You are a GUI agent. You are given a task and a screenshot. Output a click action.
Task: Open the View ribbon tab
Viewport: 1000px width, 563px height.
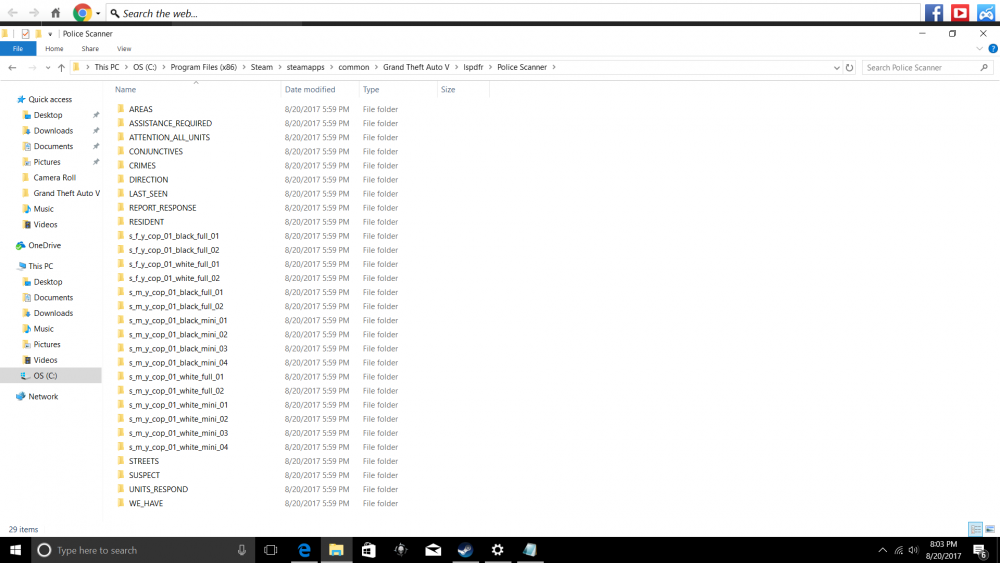coord(124,48)
